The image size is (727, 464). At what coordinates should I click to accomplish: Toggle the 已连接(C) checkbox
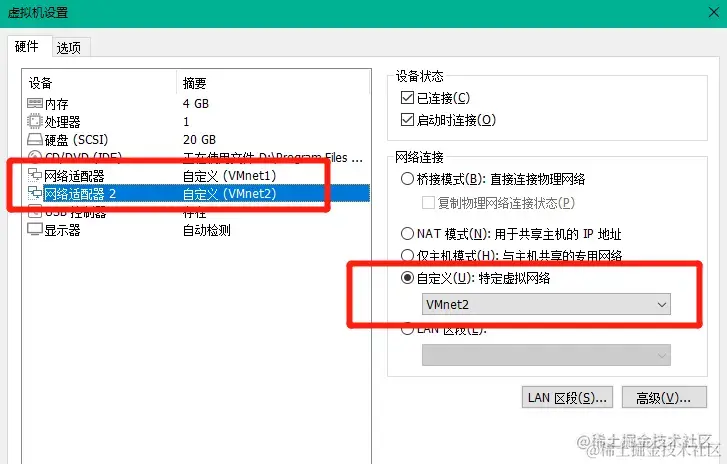coord(407,98)
